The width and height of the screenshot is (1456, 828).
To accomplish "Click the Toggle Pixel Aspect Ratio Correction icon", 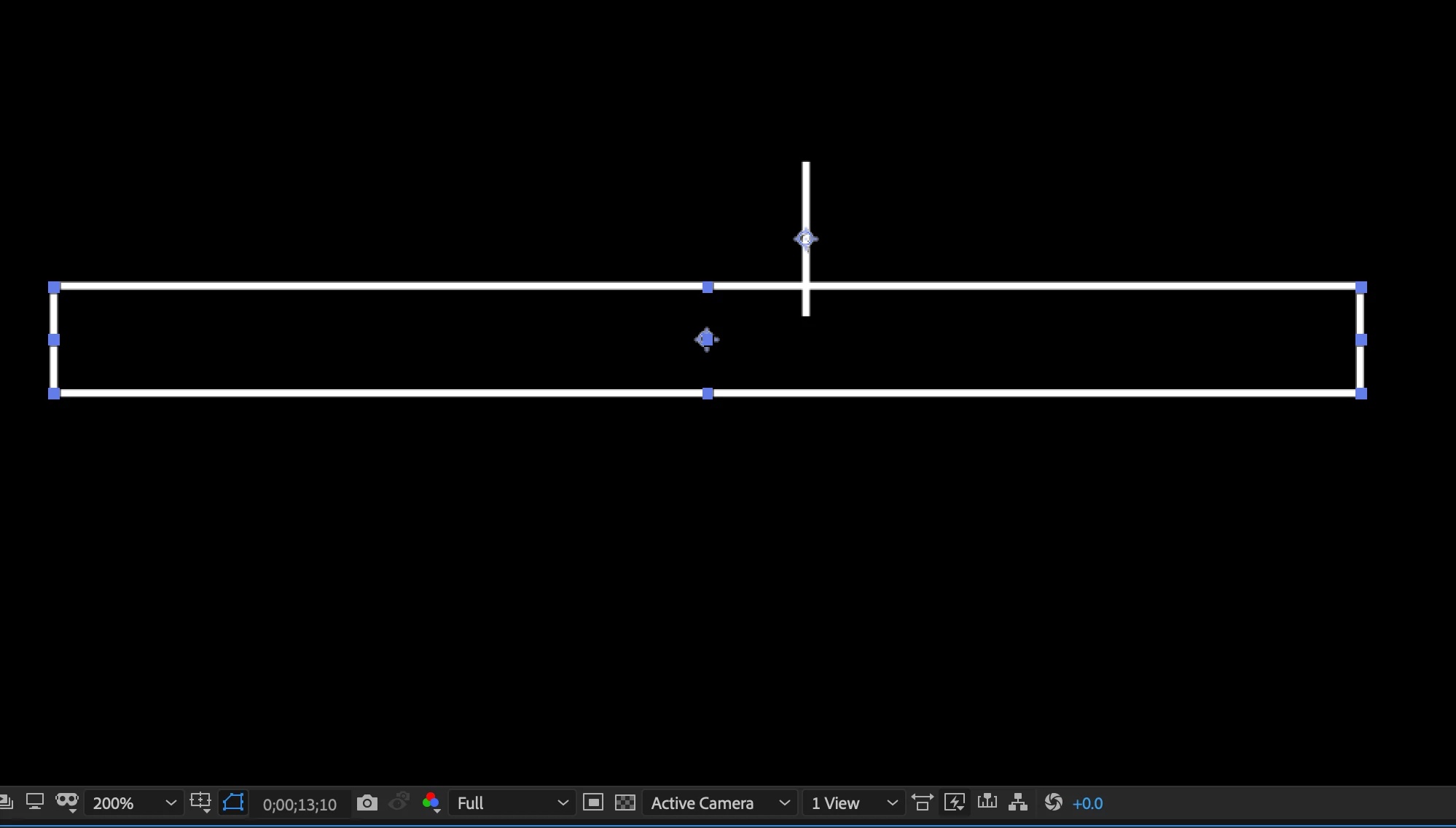I will (x=923, y=802).
